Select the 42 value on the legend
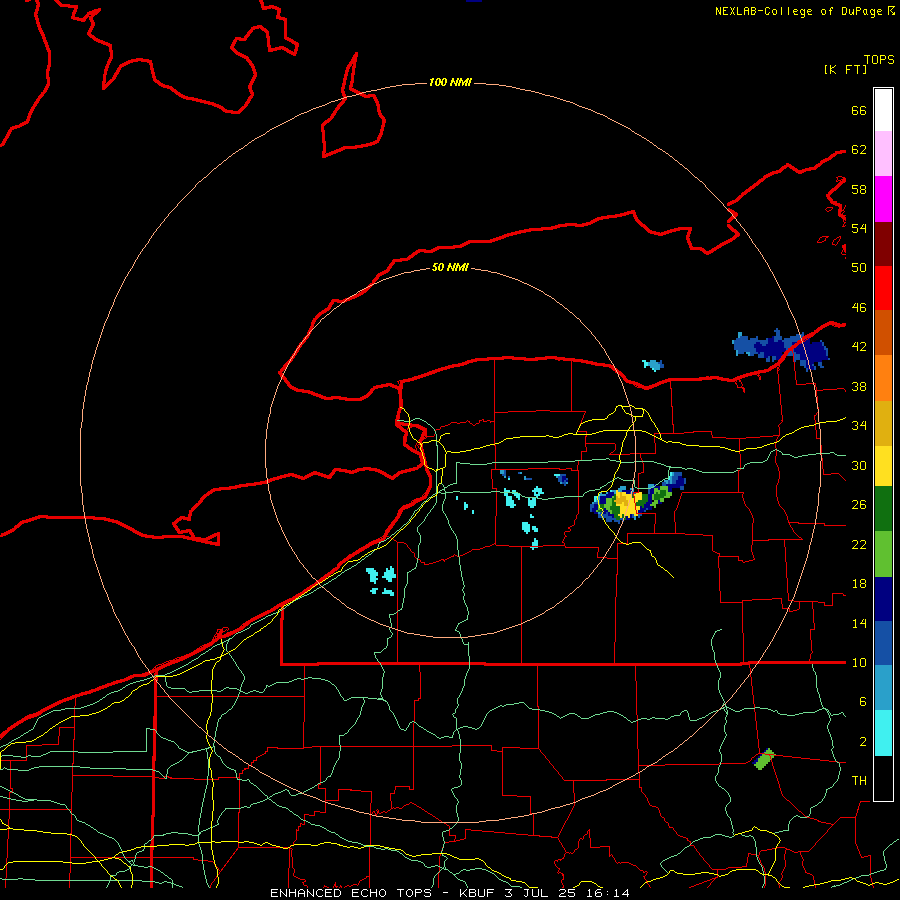Screen dimensions: 900x900 (859, 347)
